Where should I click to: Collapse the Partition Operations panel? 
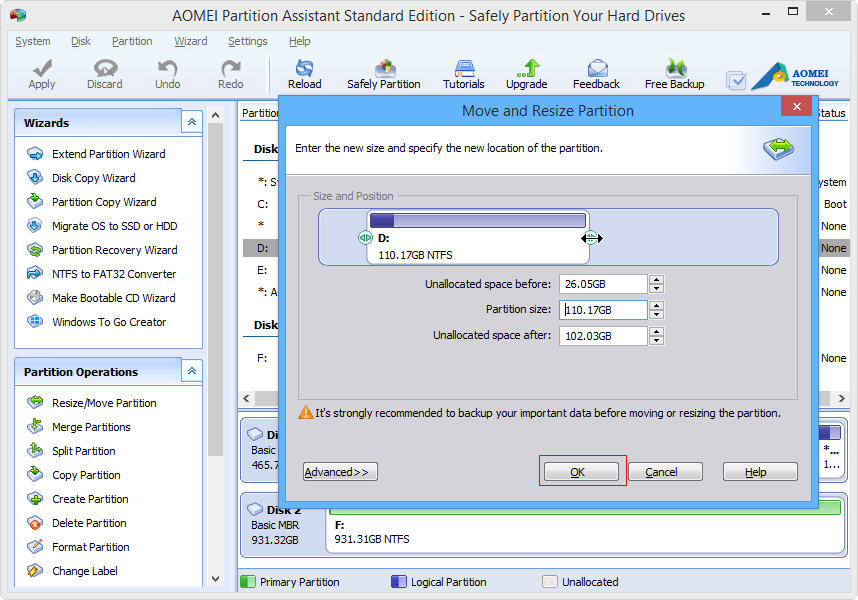[191, 371]
